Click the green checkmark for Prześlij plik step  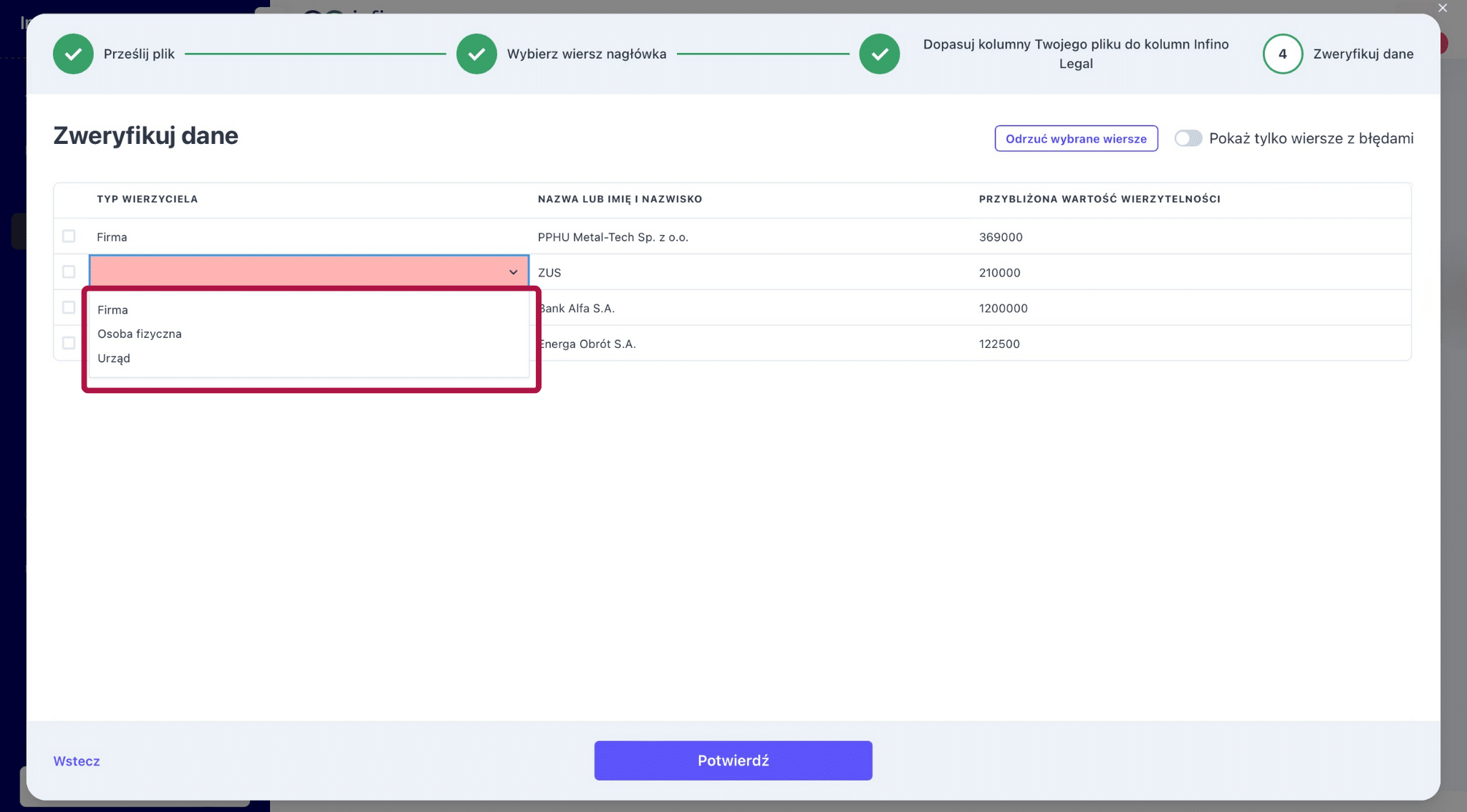[73, 54]
